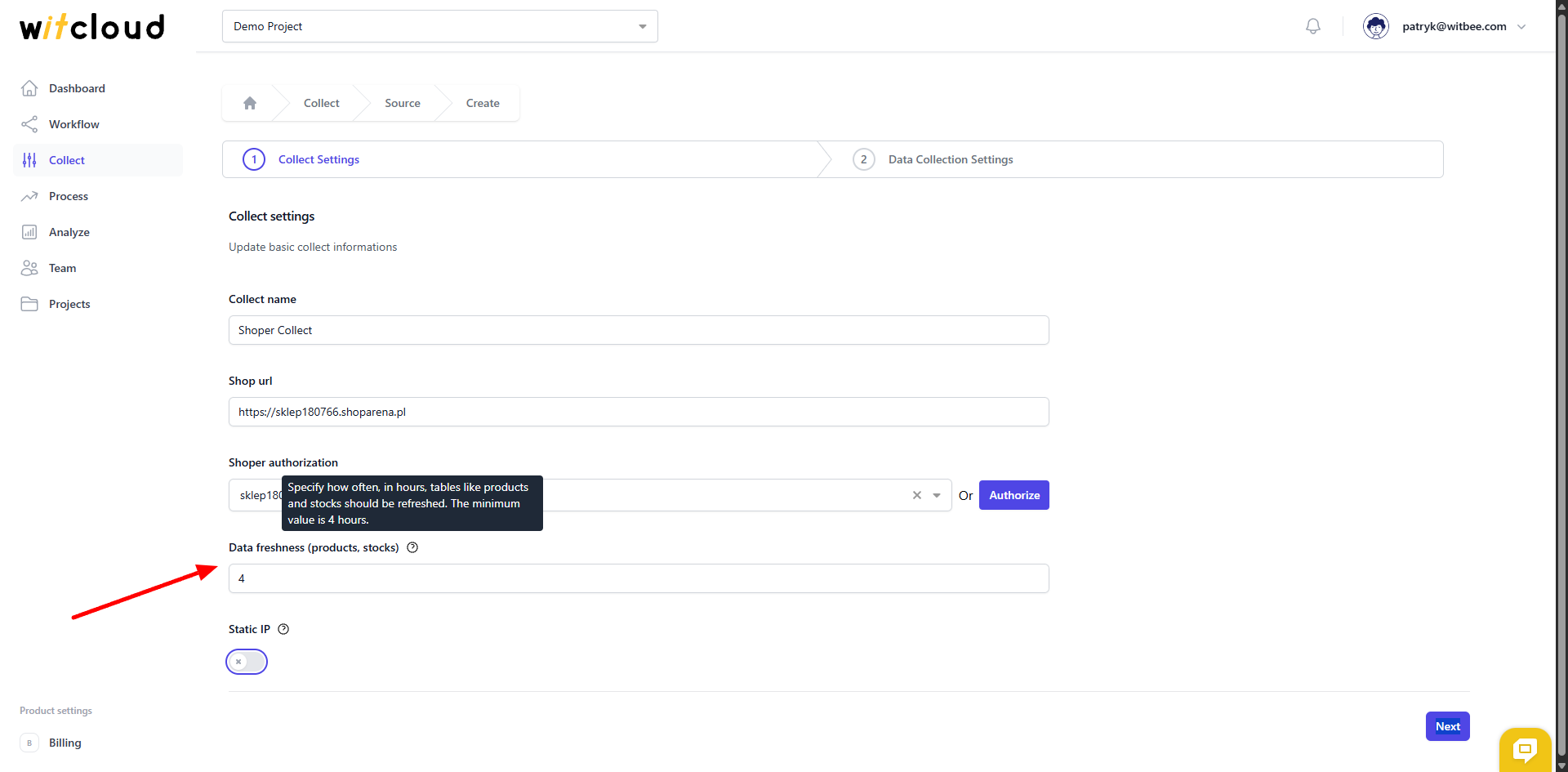Open Process in the sidebar
1568x772 pixels.
[98, 196]
